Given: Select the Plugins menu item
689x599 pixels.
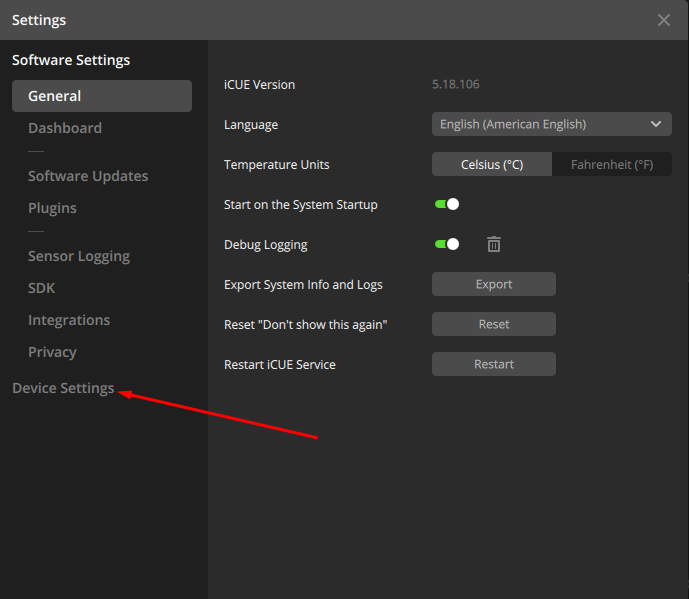Looking at the screenshot, I should pyautogui.click(x=52, y=208).
